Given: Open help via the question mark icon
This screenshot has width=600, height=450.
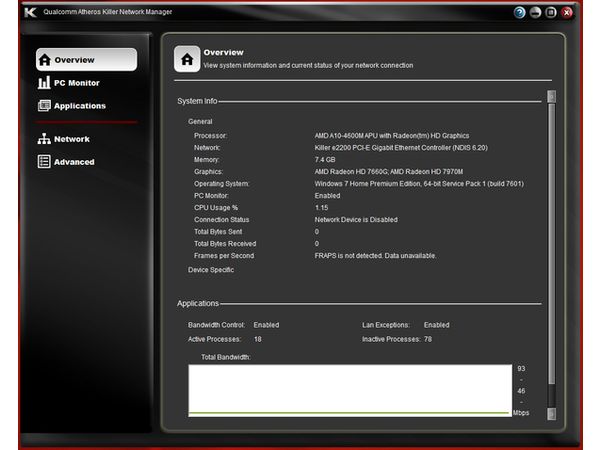Looking at the screenshot, I should 519,13.
